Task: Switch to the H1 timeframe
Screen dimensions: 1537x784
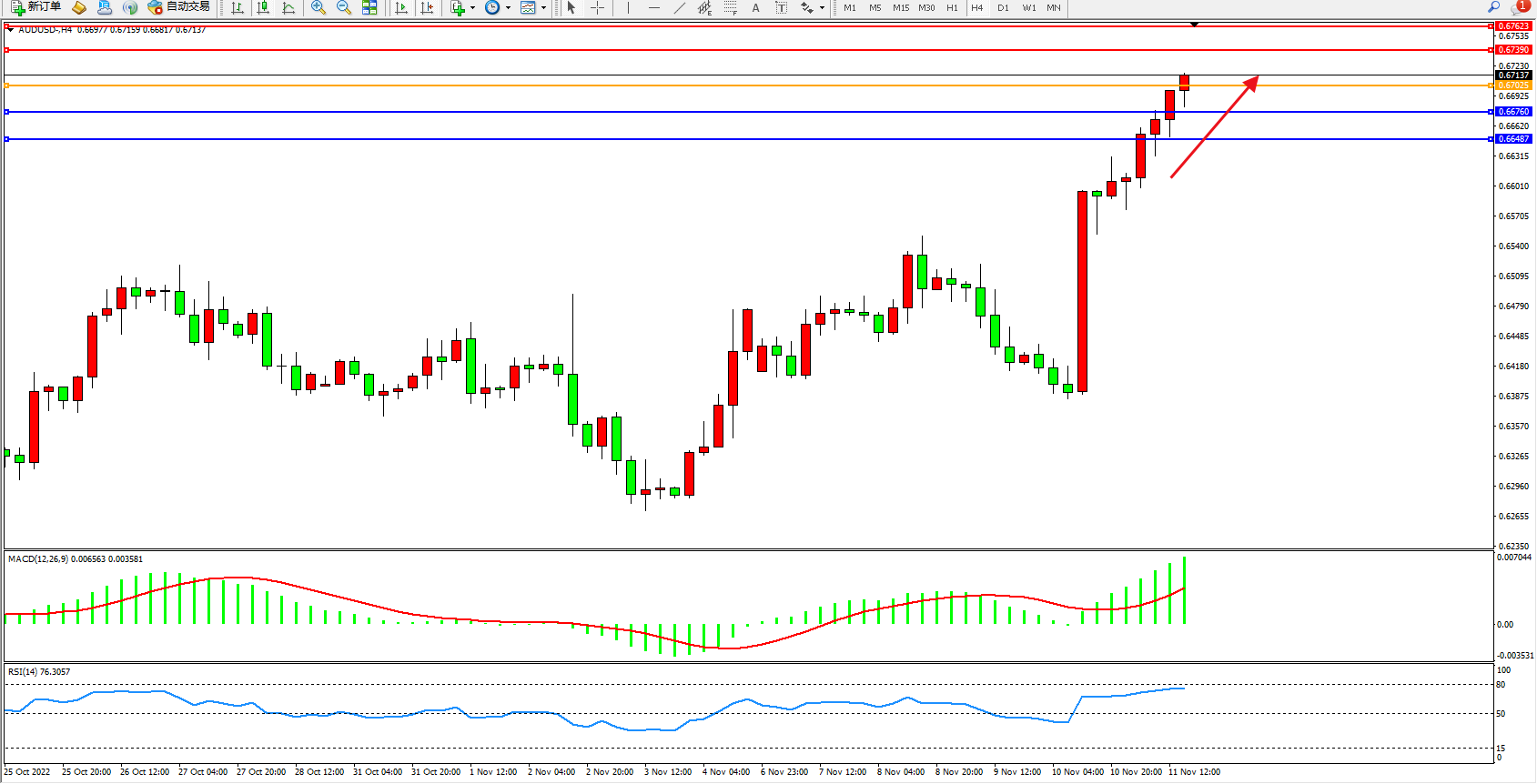Action: tap(952, 7)
